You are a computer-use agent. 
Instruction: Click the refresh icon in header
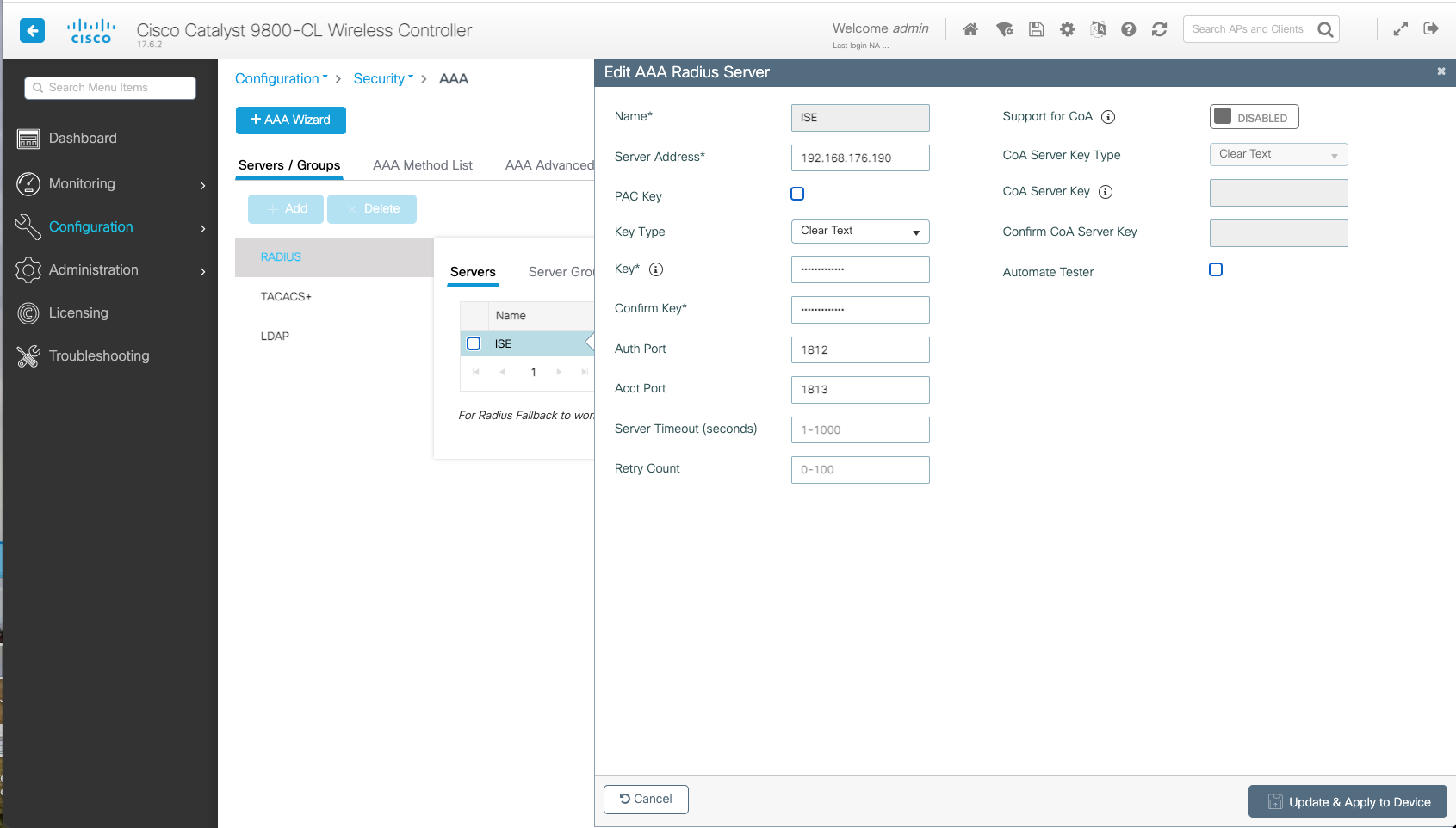tap(1160, 29)
